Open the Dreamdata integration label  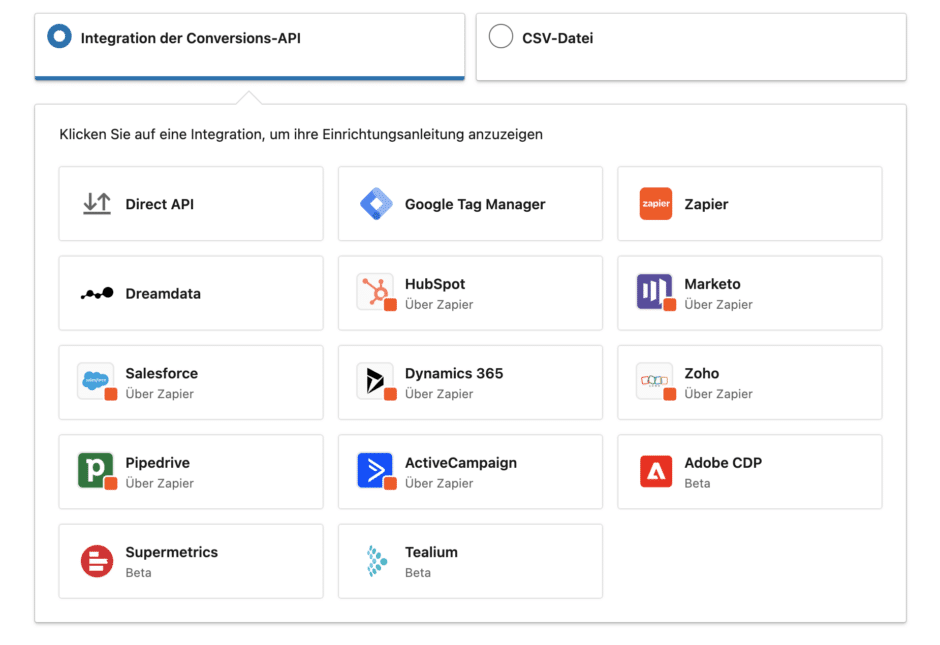click(163, 294)
